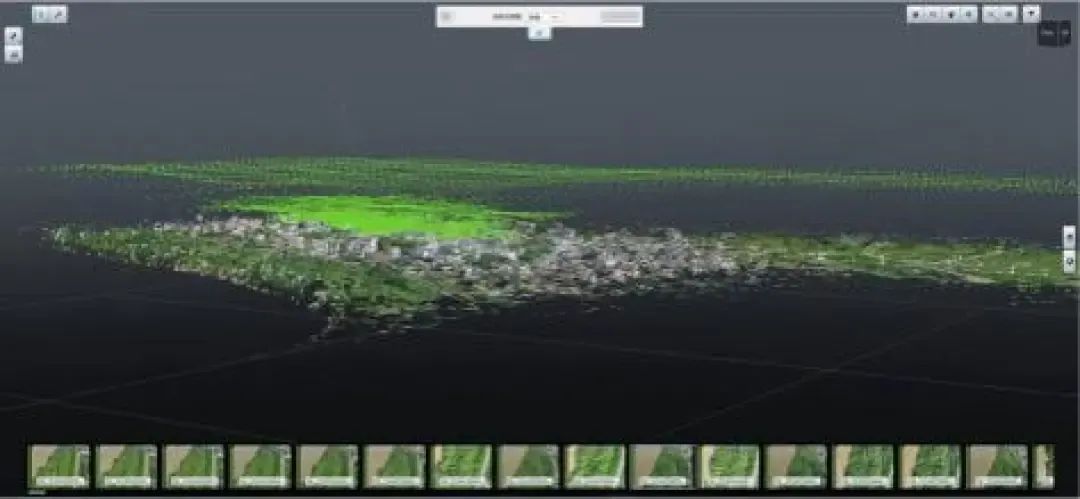Click the round icon in the top center panel
The image size is (1080, 499).
click(447, 16)
